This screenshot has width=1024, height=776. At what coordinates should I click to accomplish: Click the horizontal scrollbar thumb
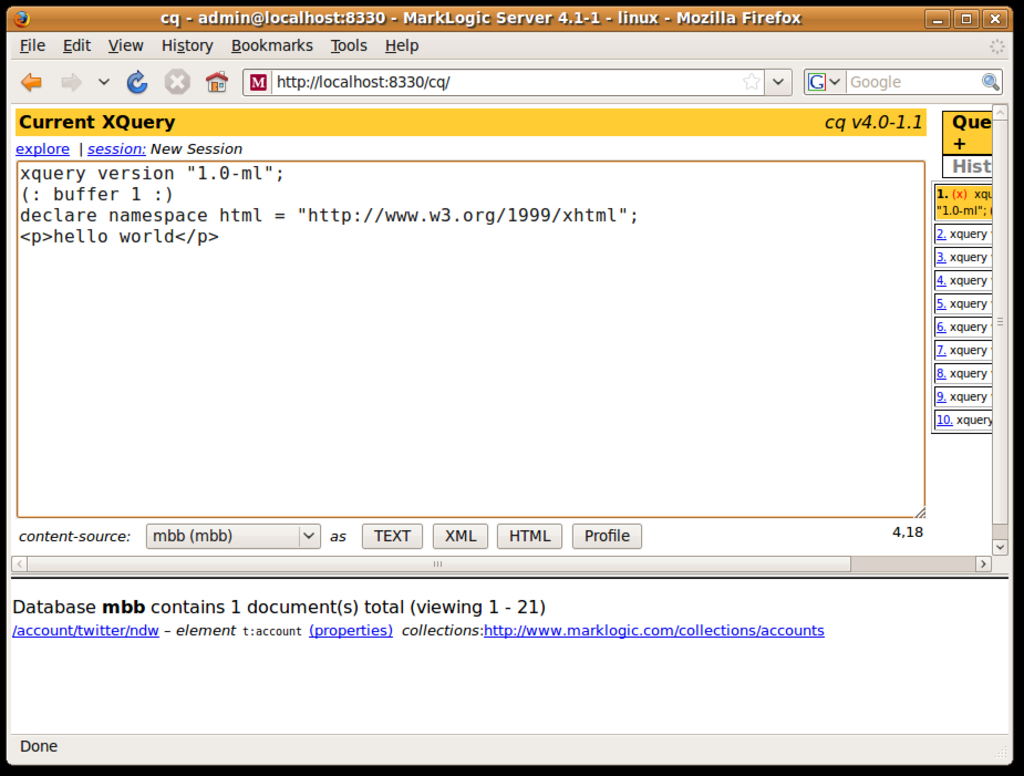click(438, 564)
